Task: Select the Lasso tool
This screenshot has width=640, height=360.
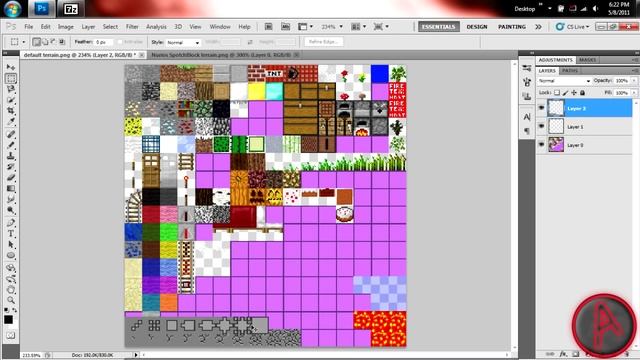Action: (x=11, y=89)
